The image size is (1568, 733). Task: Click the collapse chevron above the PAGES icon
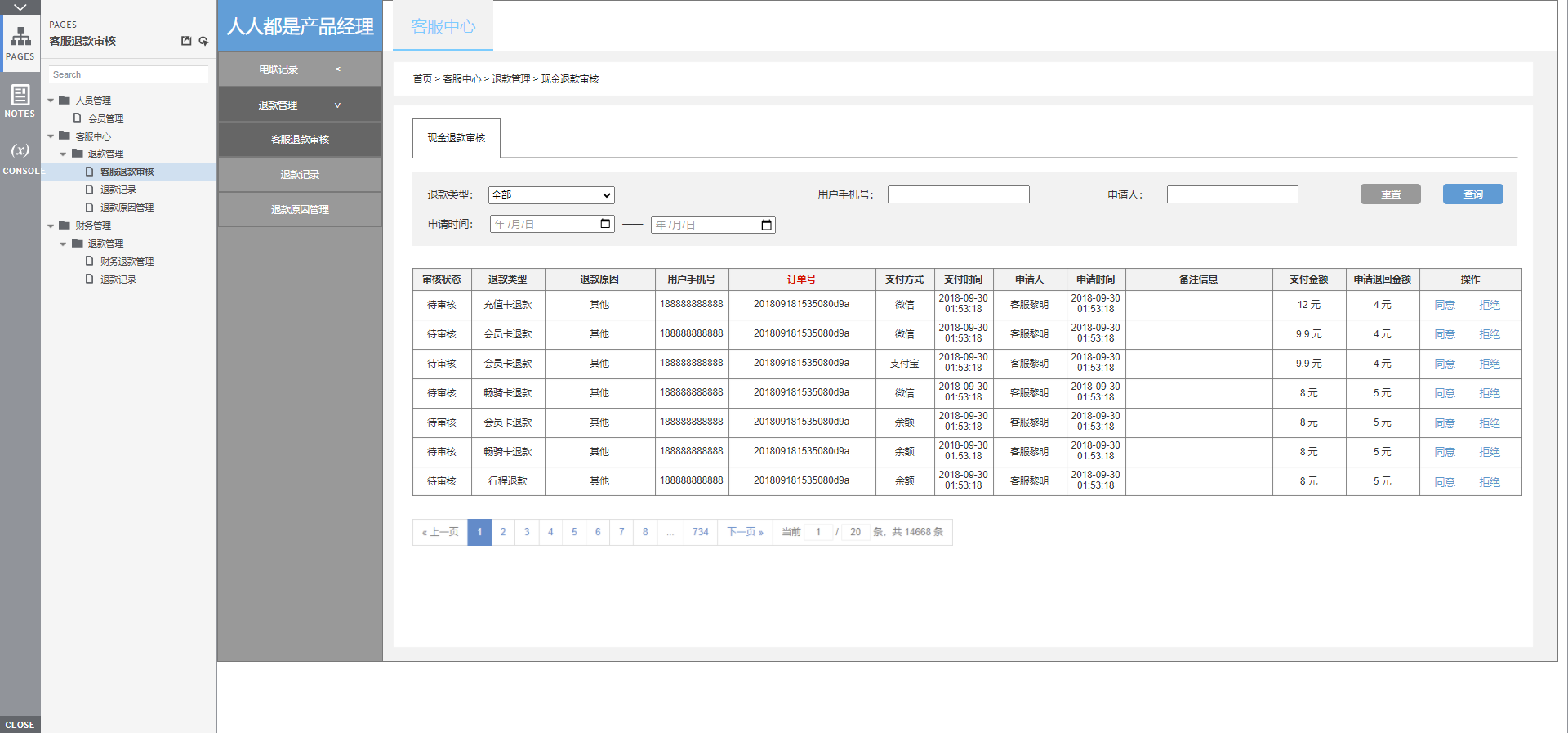tap(20, 7)
